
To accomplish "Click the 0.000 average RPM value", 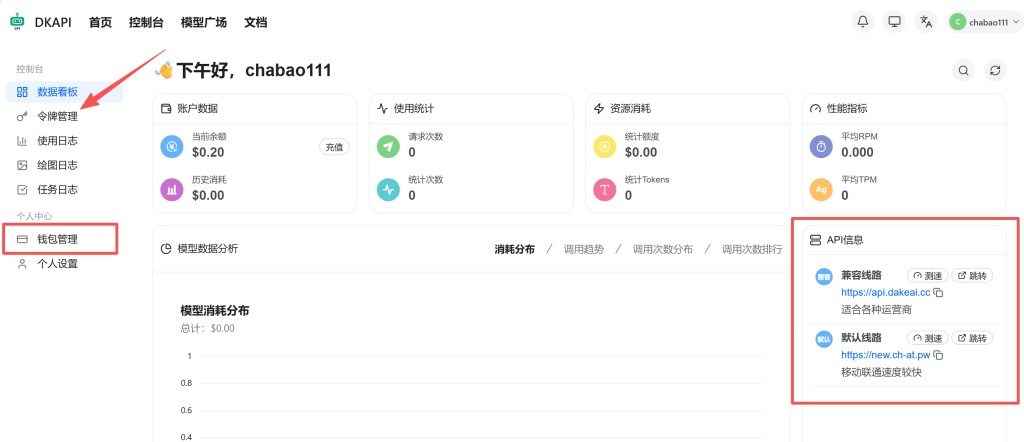I will [857, 152].
